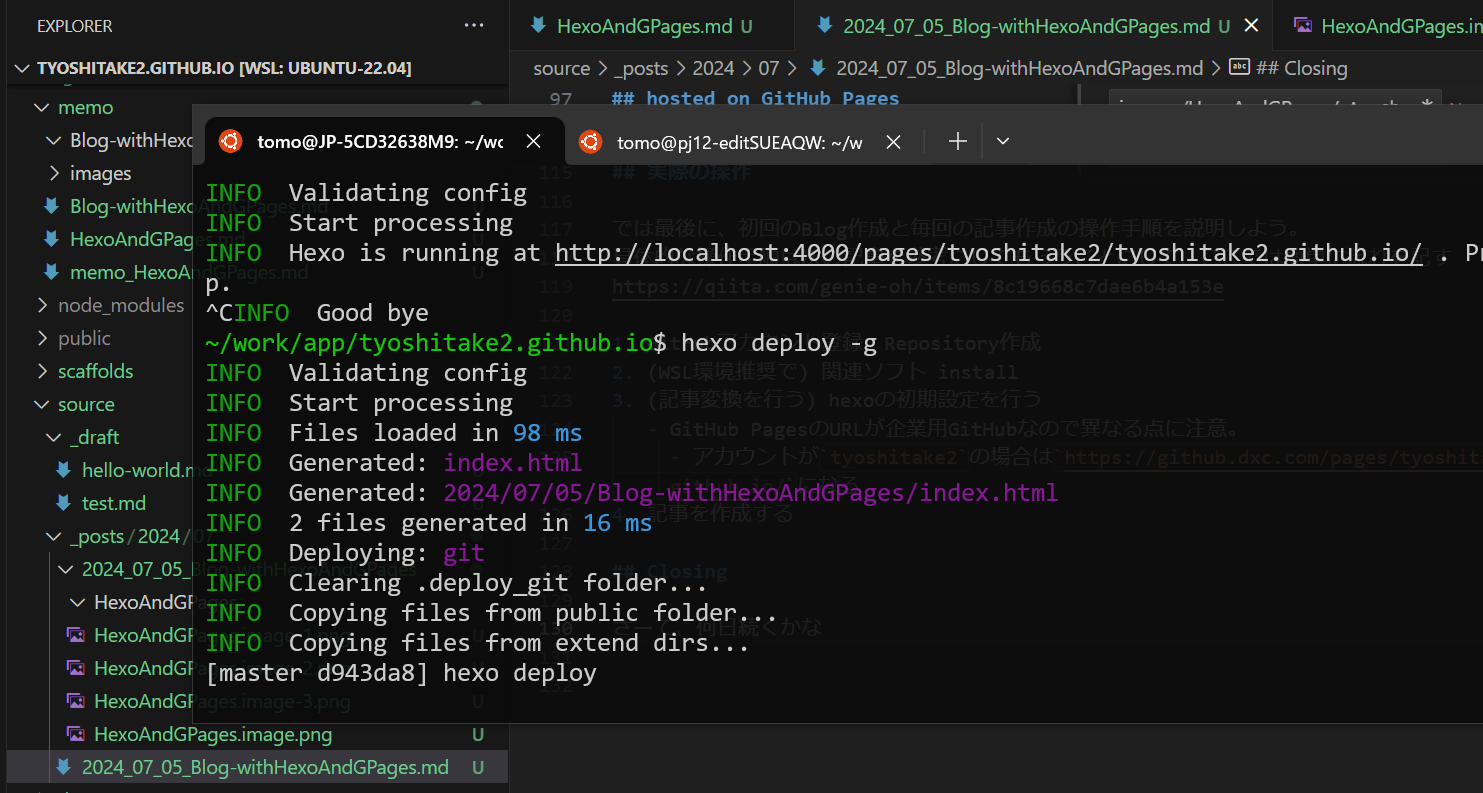Click Ubuntu icon on first terminal tab
Viewport: 1483px width, 793px height.
(x=230, y=142)
